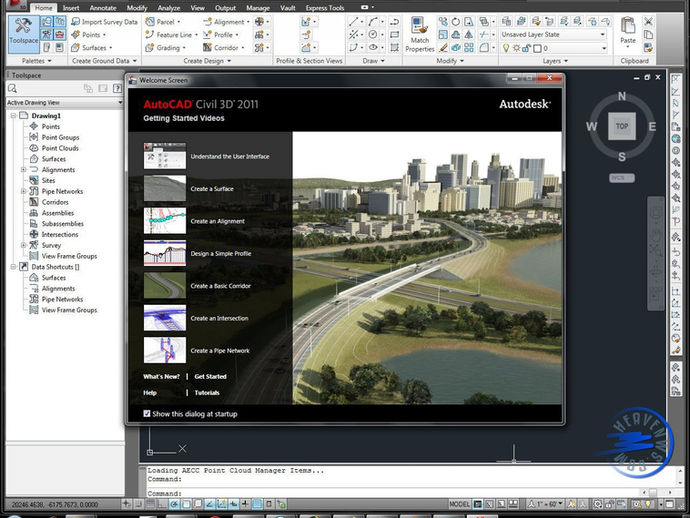Open the Tutorials link
This screenshot has height=518, width=690.
207,393
